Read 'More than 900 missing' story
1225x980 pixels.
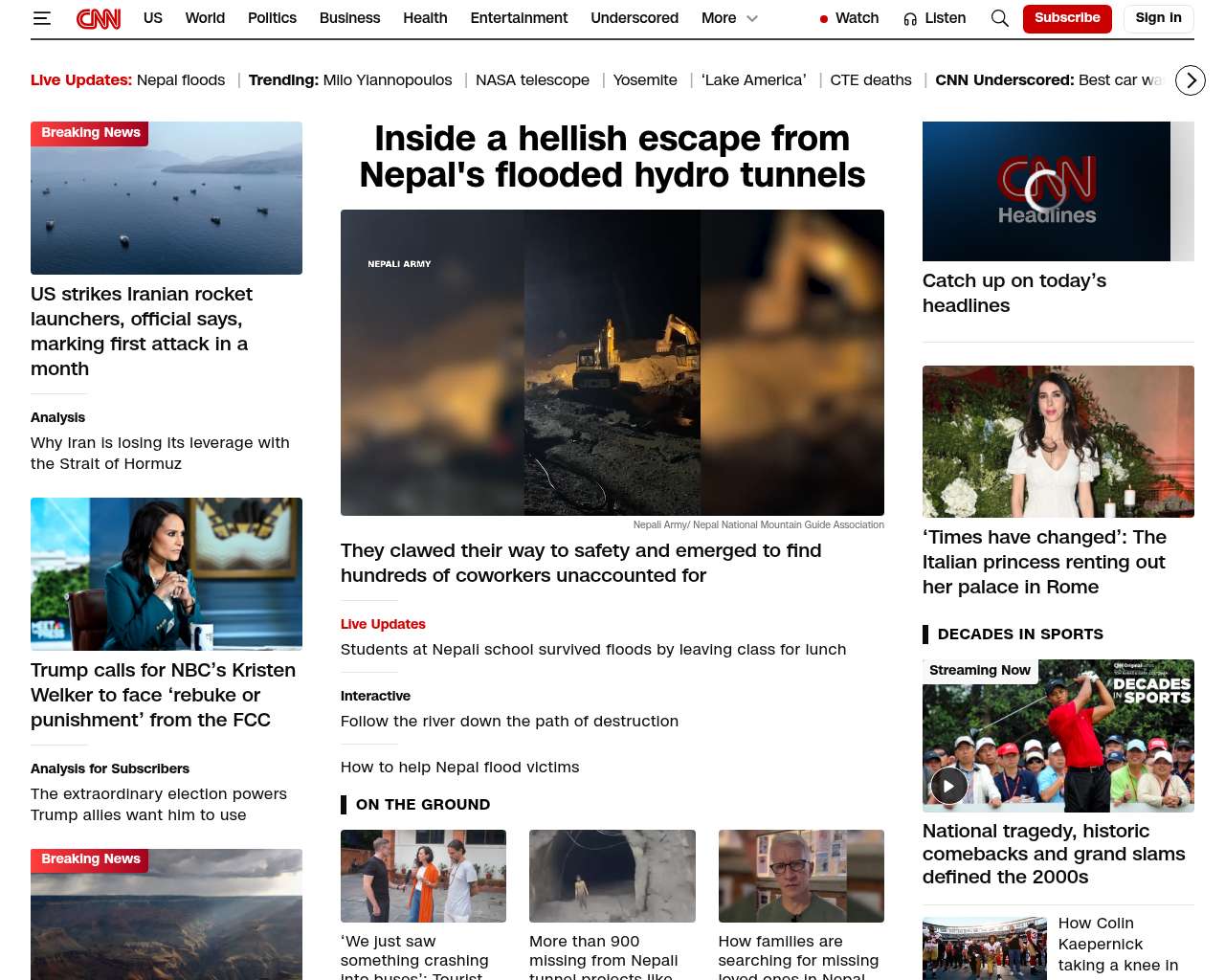point(604,956)
